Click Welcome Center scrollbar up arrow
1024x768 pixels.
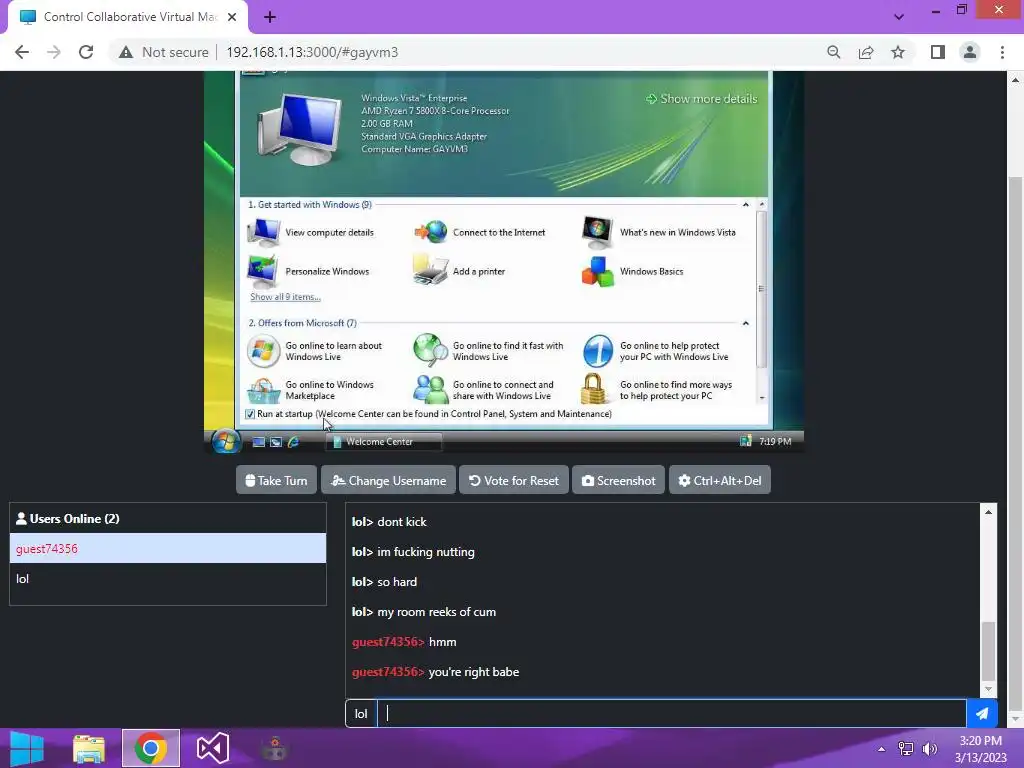click(x=761, y=205)
